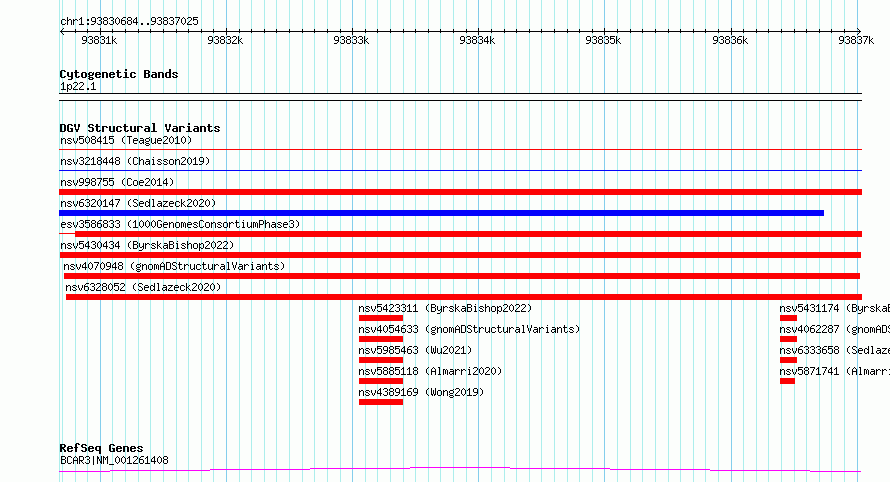Open variant nsv4070948 (gnomADStructuralVariants)

click(x=174, y=266)
